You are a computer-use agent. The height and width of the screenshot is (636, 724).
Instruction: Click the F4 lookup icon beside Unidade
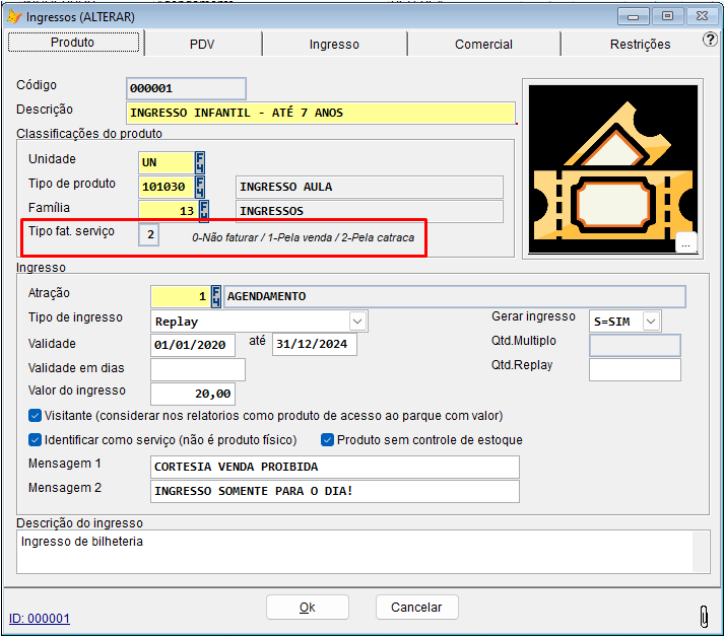tap(200, 162)
